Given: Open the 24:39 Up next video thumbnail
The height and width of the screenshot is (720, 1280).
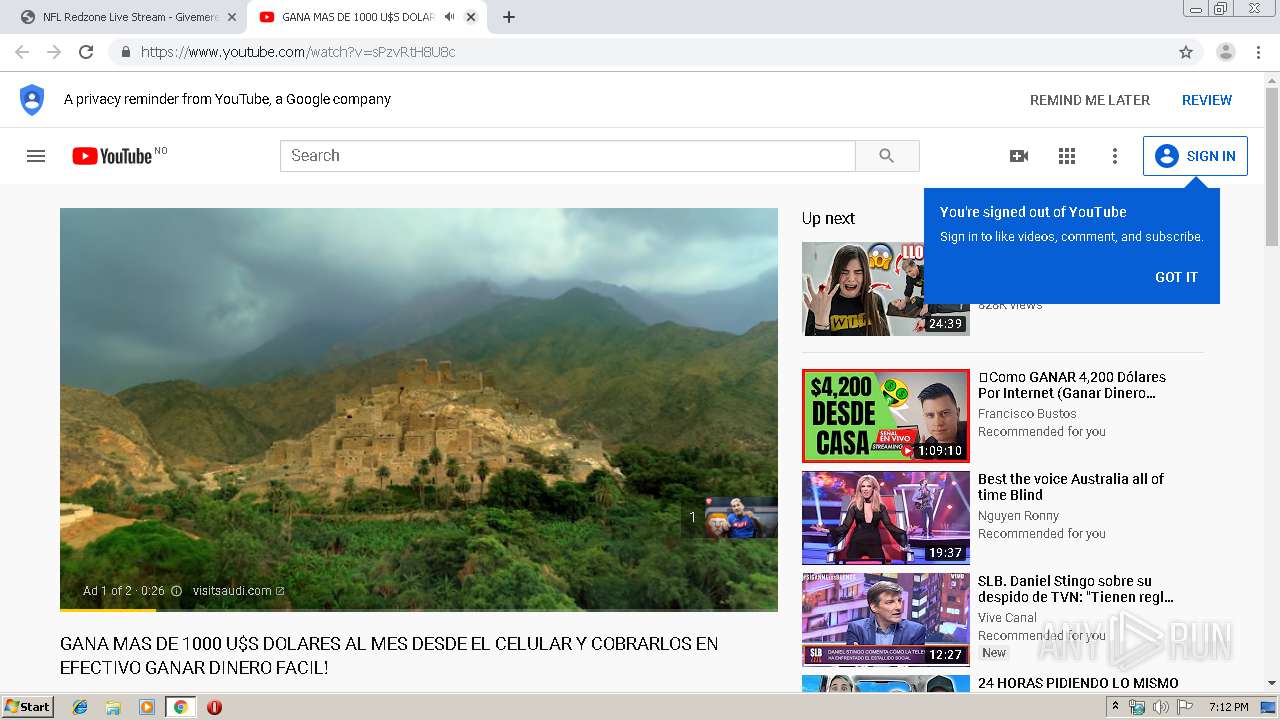Looking at the screenshot, I should coord(885,288).
